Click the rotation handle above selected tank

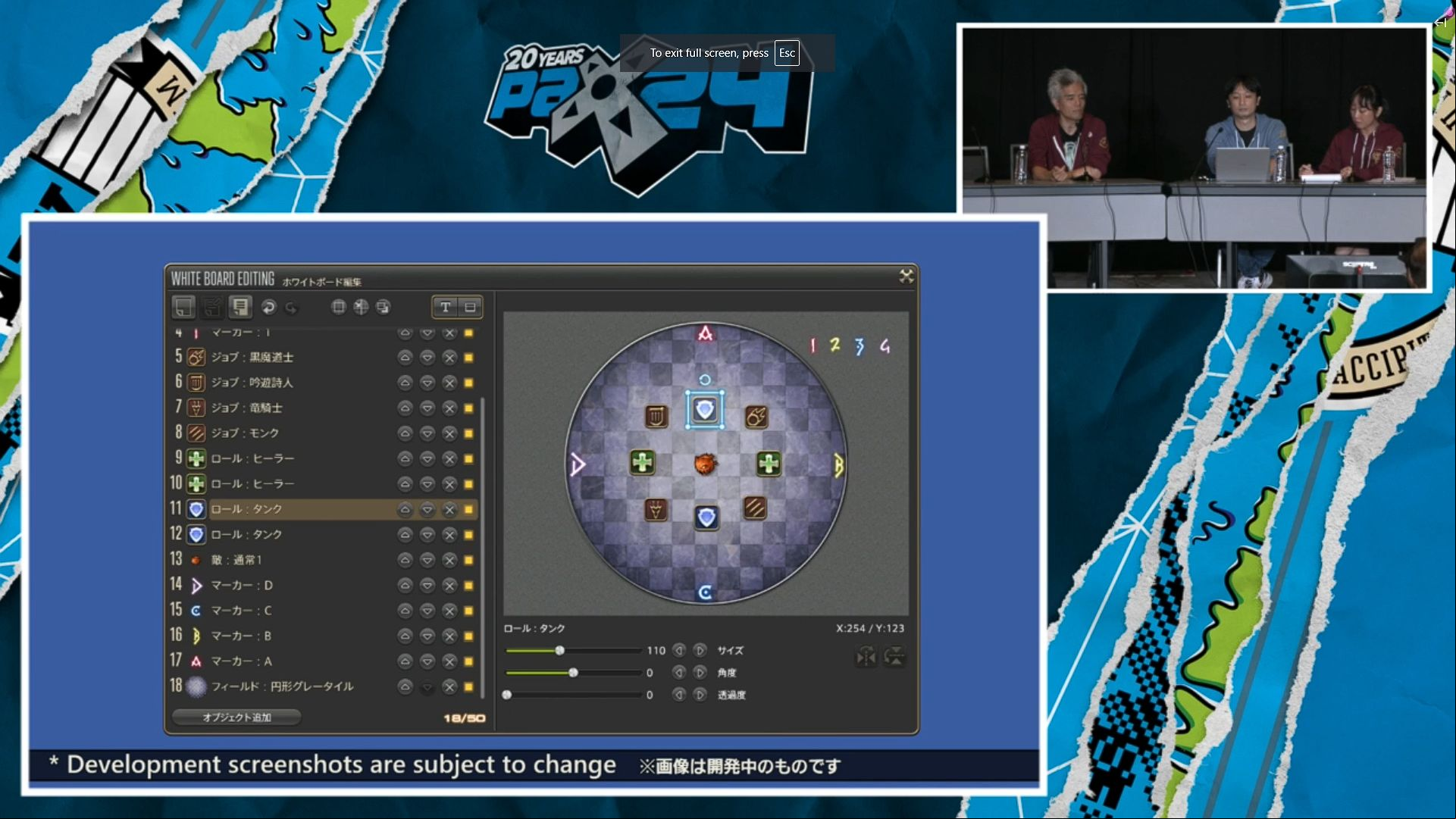[705, 380]
